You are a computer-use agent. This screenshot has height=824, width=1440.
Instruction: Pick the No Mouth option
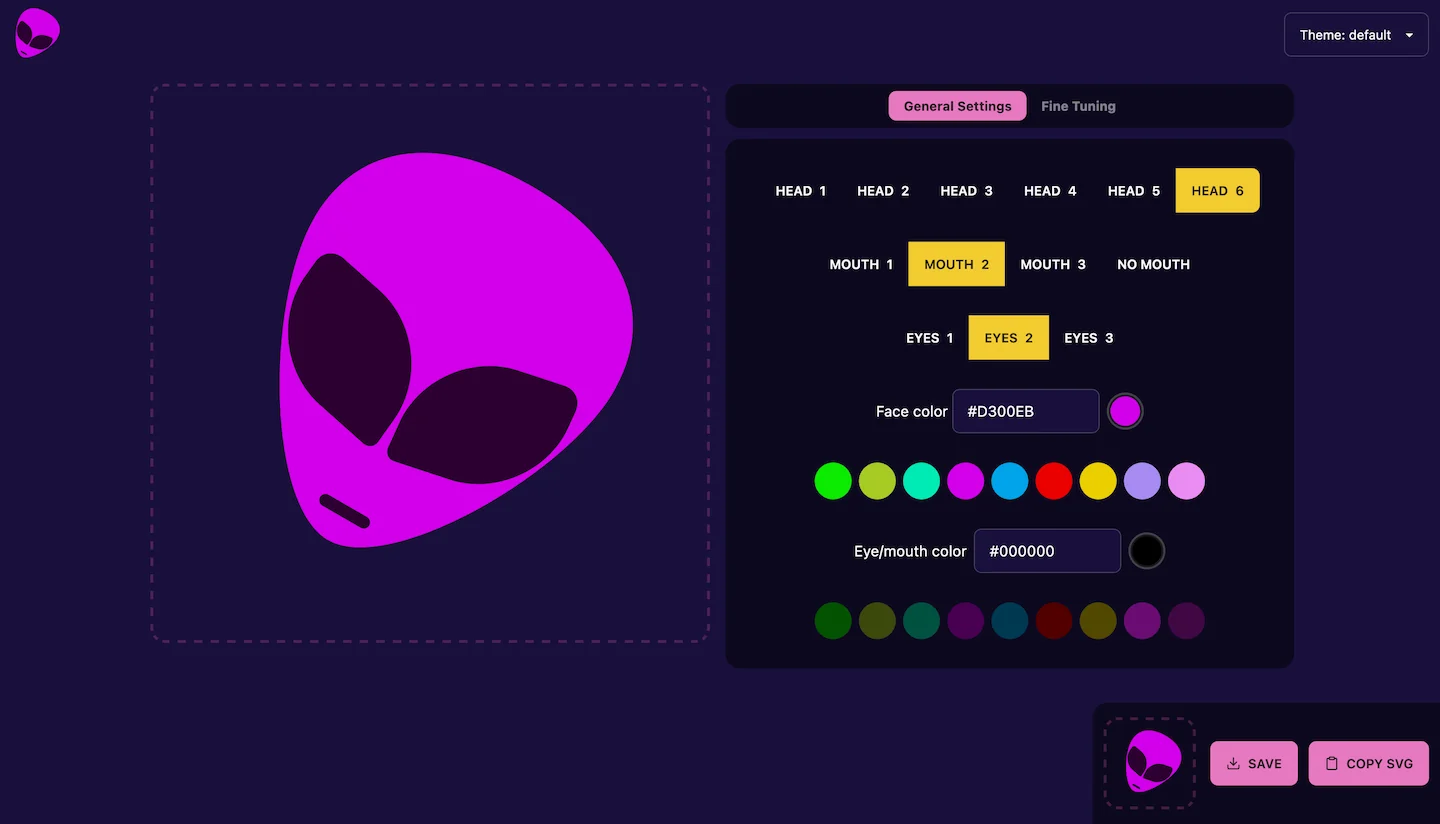tap(1153, 265)
